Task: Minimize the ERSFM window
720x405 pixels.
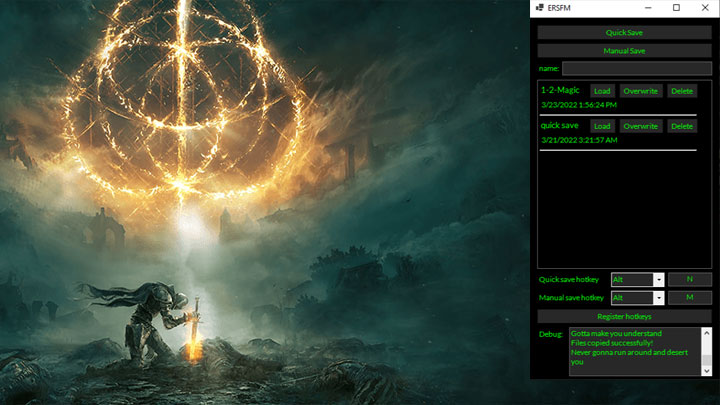Action: coord(648,8)
